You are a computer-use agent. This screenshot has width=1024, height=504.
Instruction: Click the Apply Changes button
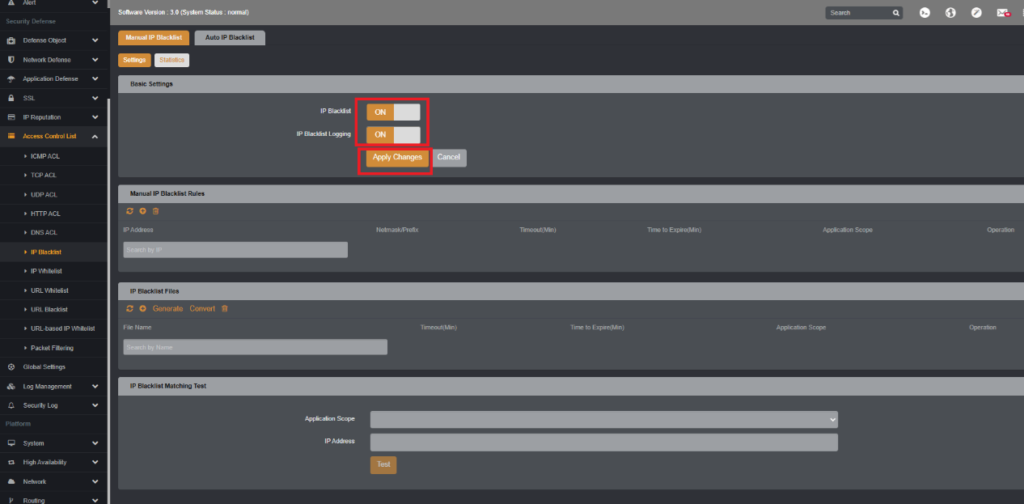(x=397, y=157)
